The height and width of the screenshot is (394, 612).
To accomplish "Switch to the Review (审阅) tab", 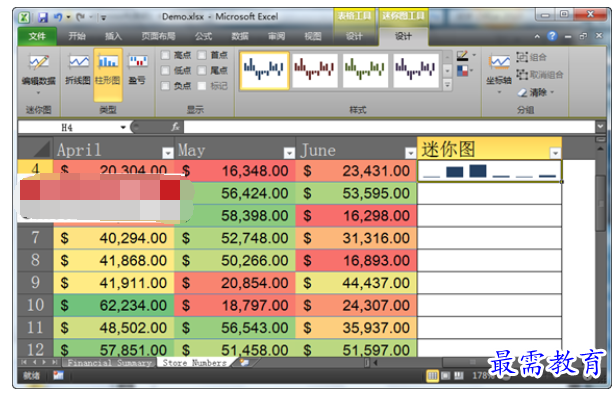I will 276,36.
